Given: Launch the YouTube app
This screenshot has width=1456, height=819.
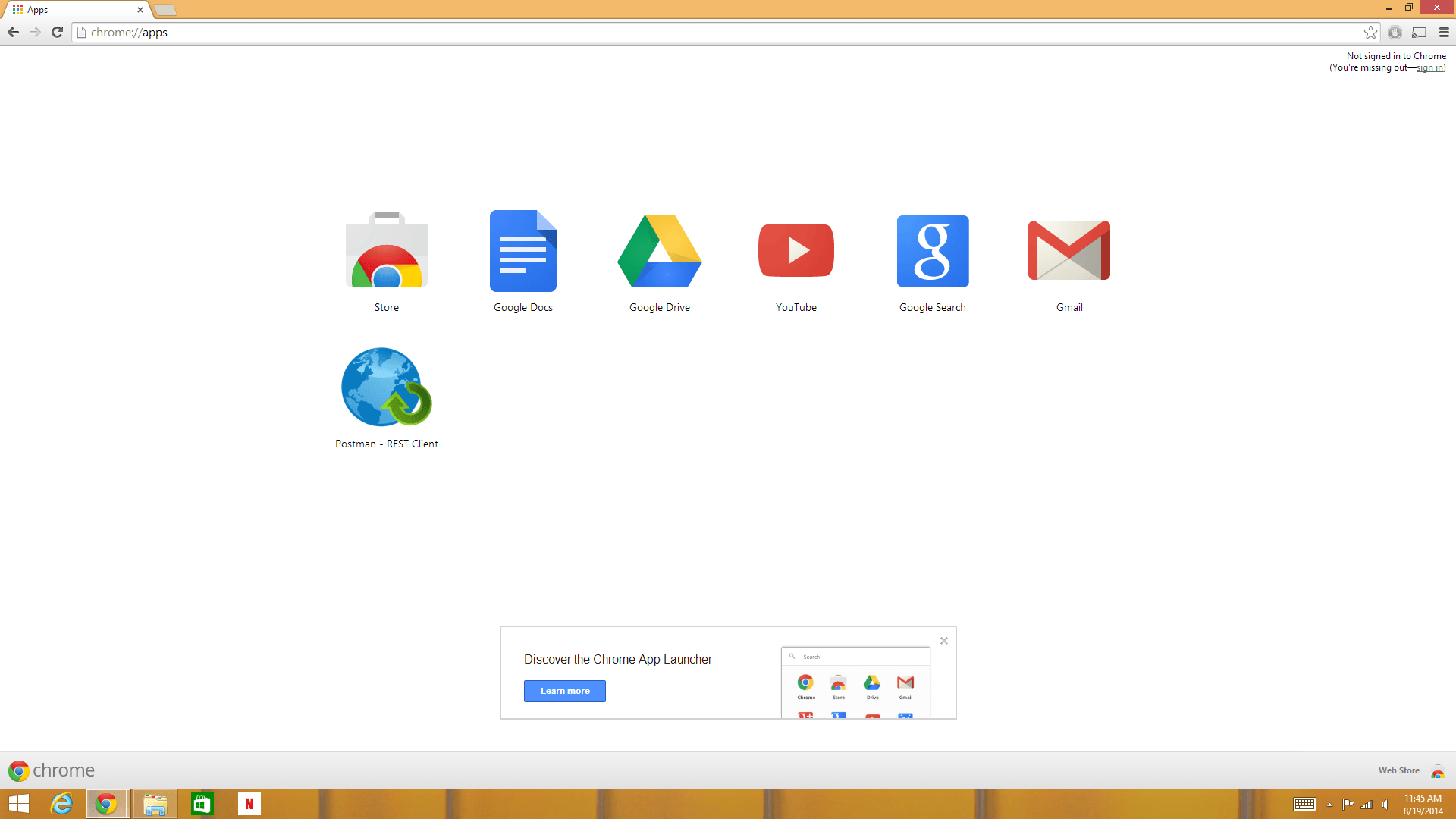Looking at the screenshot, I should (796, 250).
